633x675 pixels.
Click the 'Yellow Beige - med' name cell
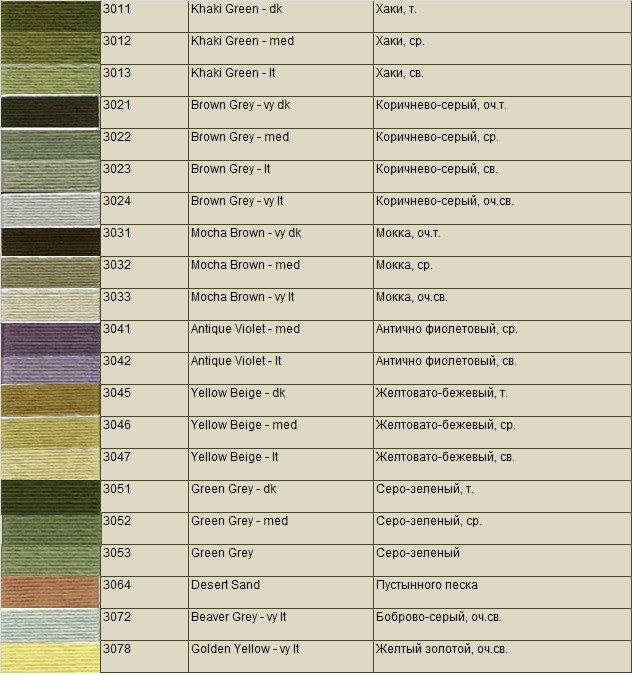pos(281,433)
